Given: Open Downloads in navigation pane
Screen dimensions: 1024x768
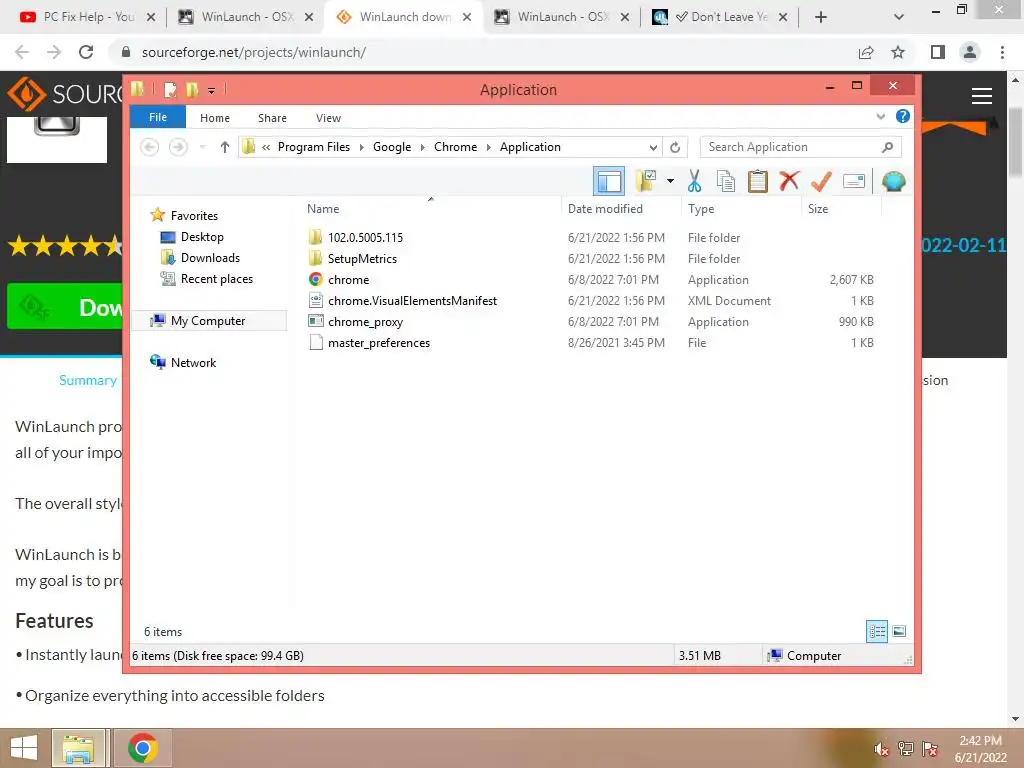Looking at the screenshot, I should [x=210, y=258].
